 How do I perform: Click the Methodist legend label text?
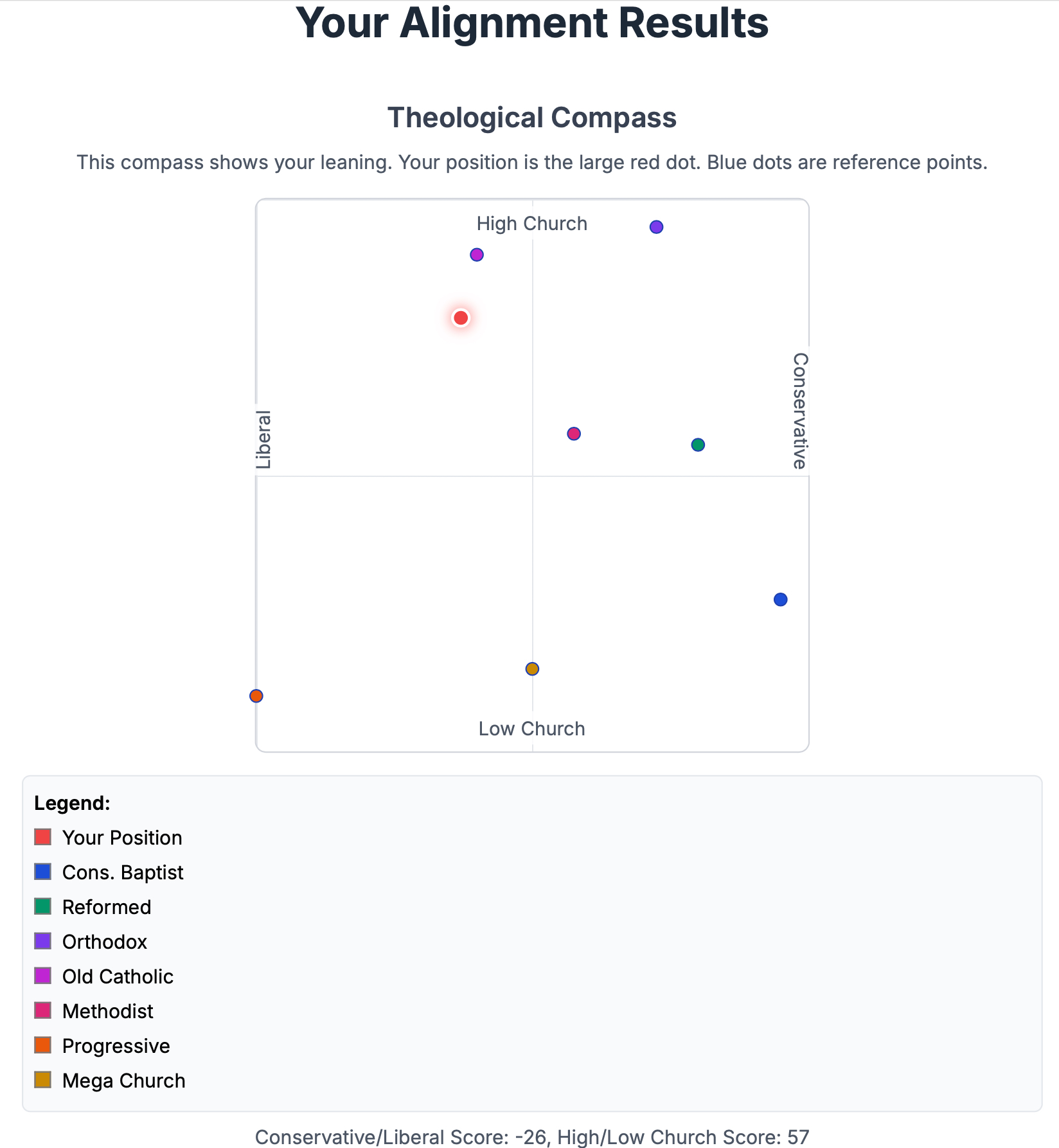point(108,1011)
